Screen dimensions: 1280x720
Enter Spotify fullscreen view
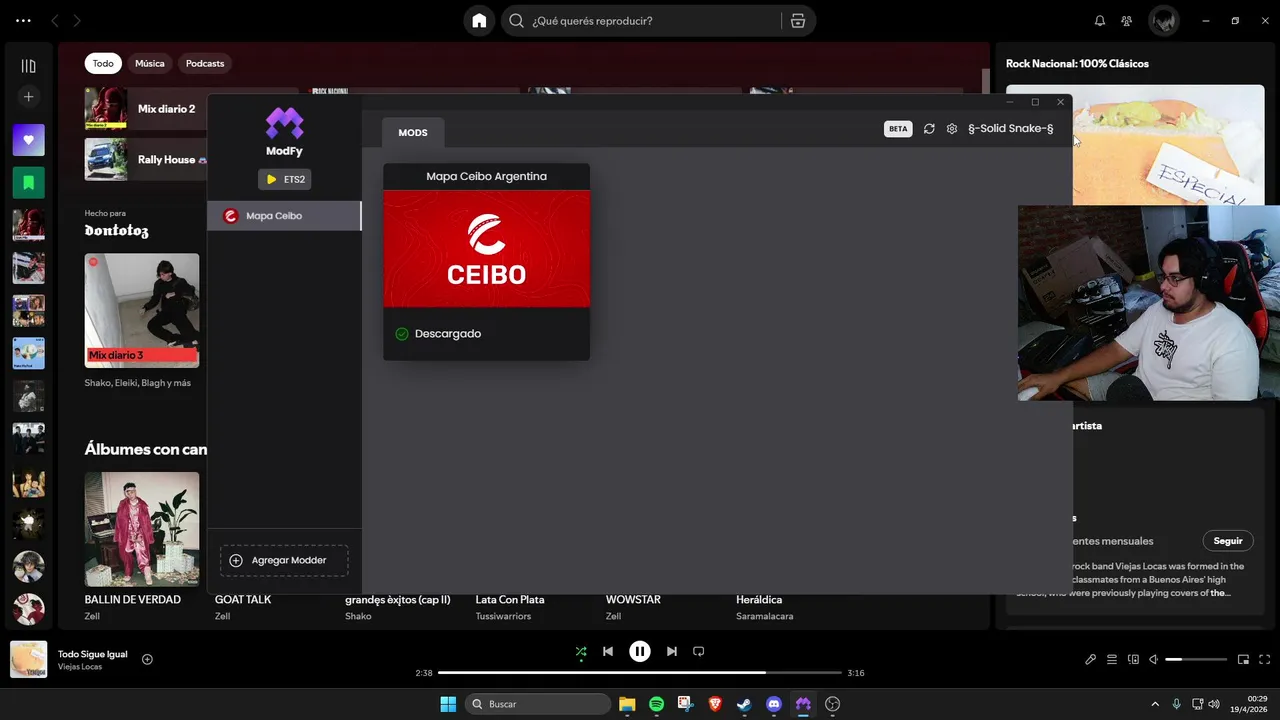[1265, 659]
